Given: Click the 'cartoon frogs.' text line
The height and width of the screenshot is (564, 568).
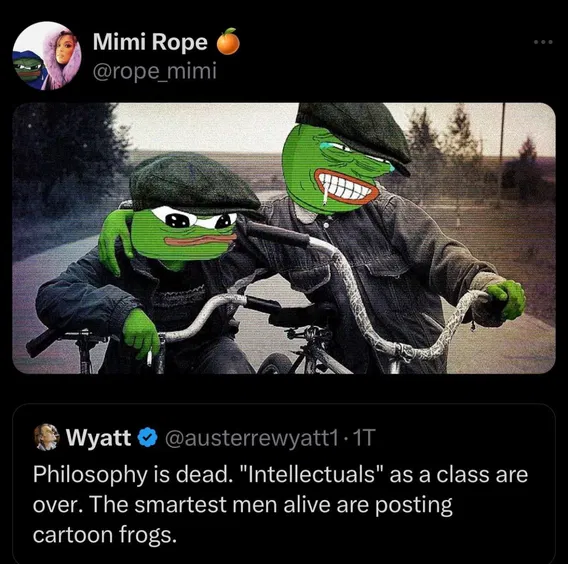Looking at the screenshot, I should [105, 535].
